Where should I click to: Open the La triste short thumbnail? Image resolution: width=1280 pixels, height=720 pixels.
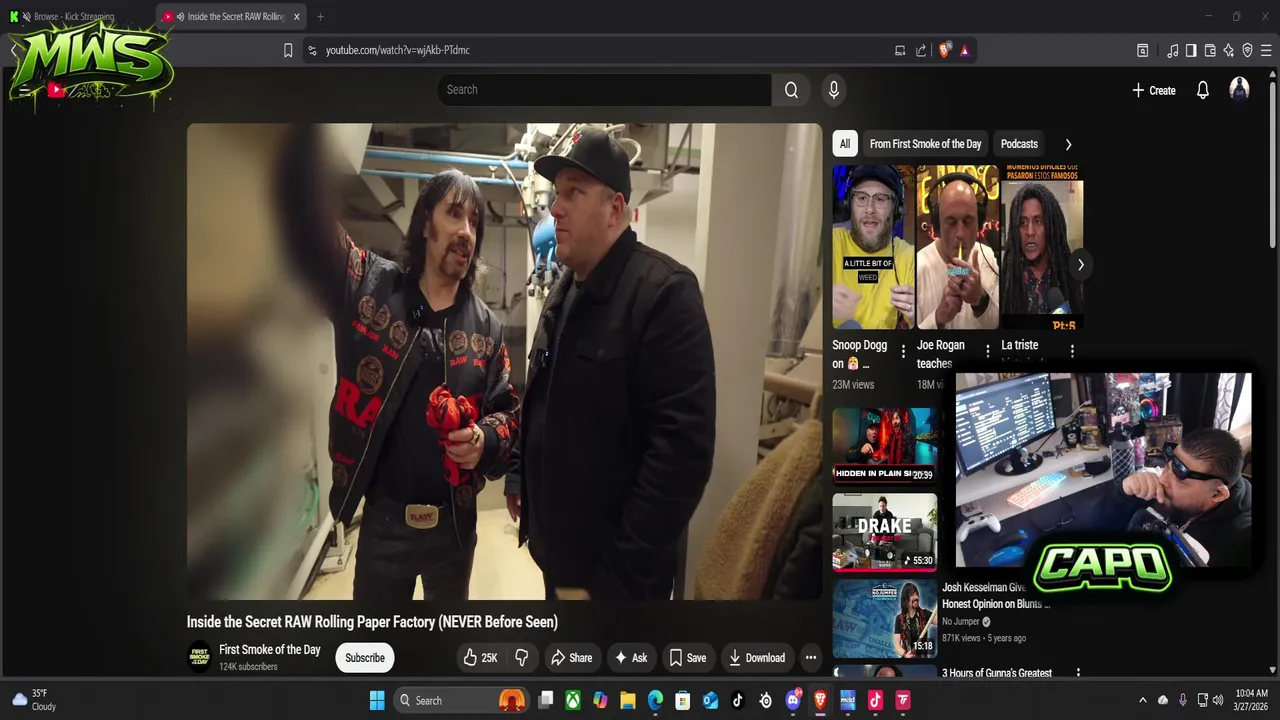click(x=1042, y=247)
